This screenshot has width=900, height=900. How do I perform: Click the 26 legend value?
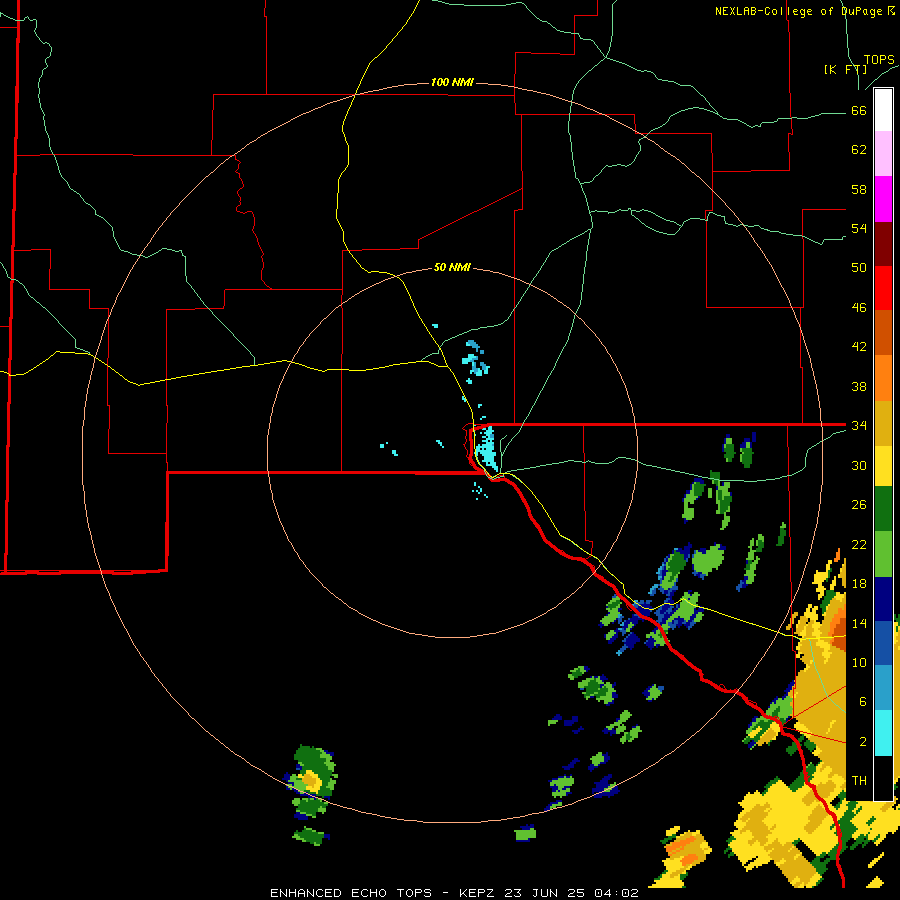pyautogui.click(x=859, y=505)
